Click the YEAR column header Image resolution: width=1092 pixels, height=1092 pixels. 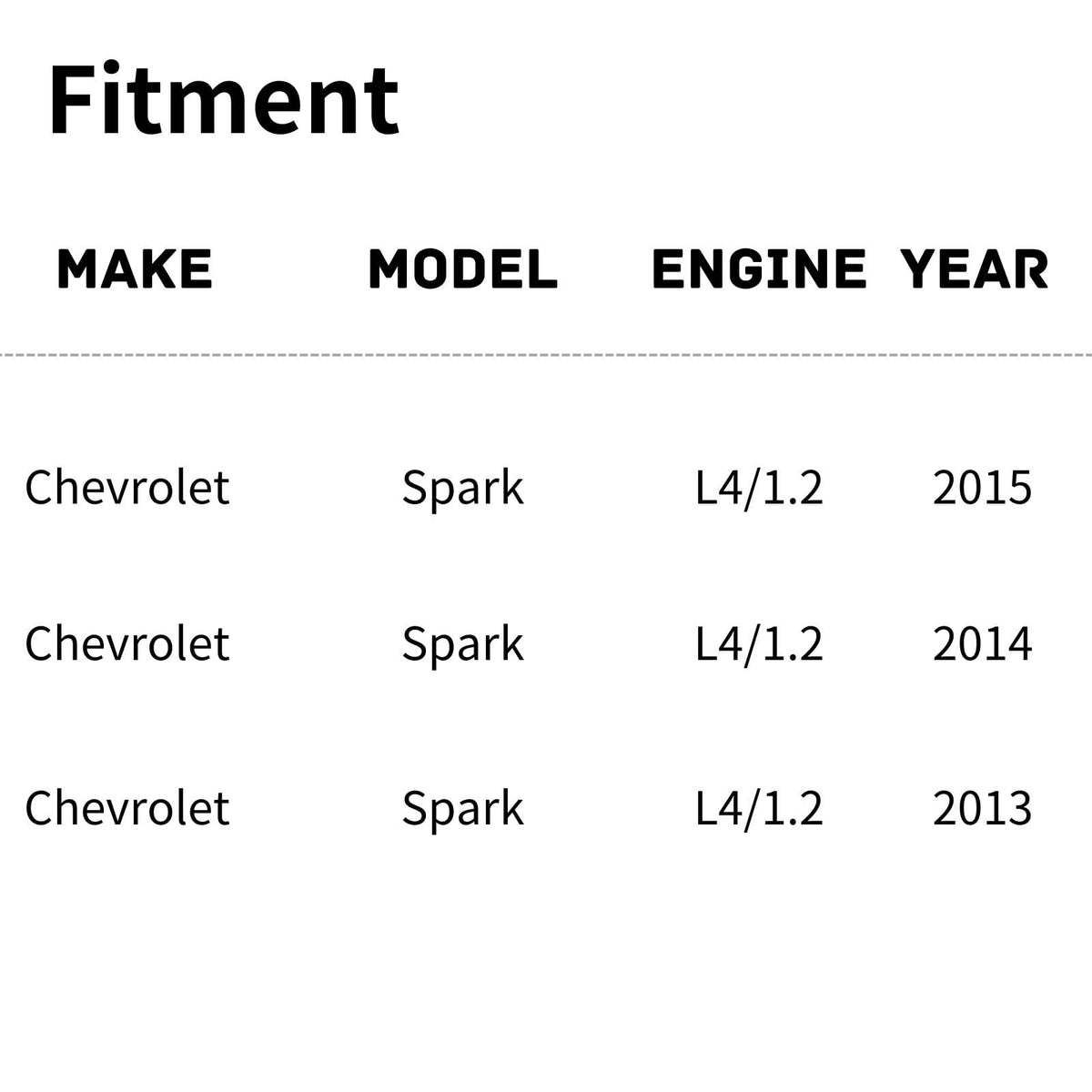coord(975,269)
